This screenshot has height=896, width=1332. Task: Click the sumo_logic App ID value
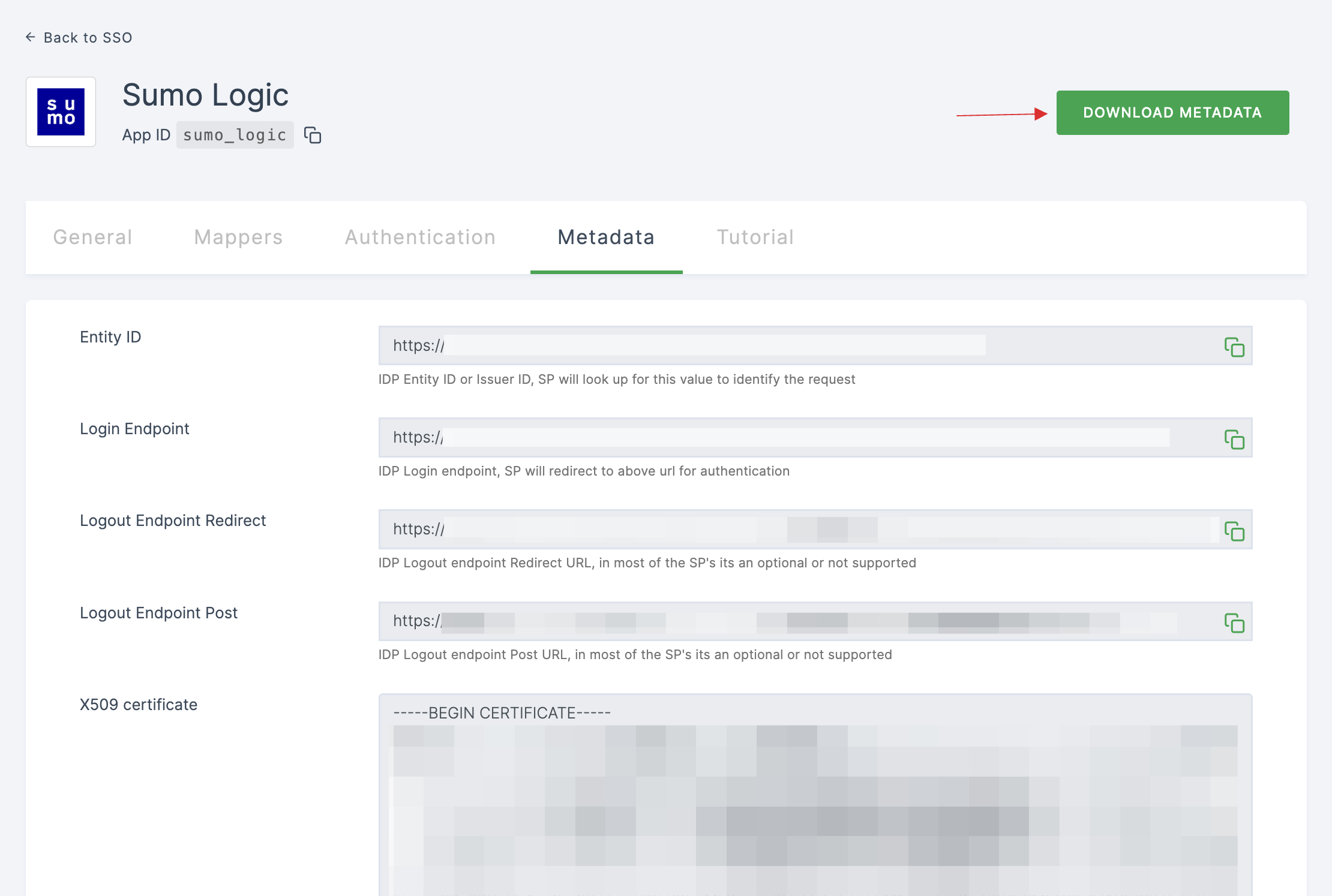coord(235,135)
